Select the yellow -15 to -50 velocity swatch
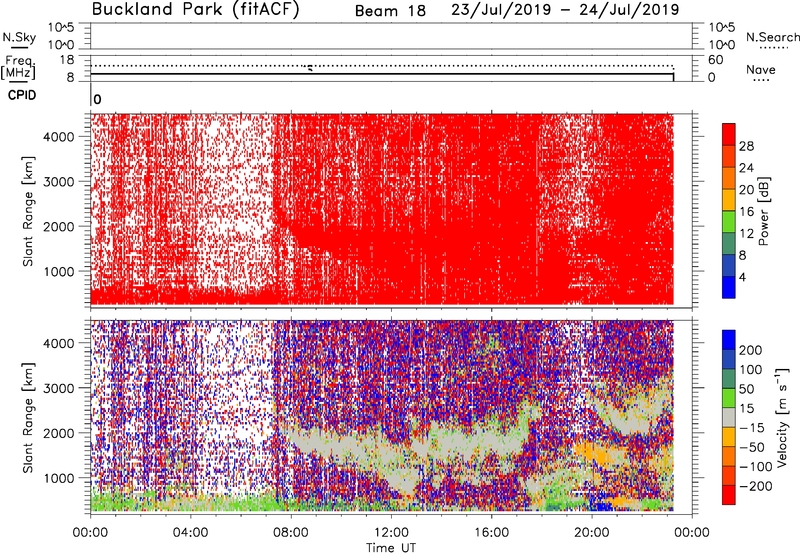Image resolution: width=800 pixels, height=554 pixels. point(729,437)
